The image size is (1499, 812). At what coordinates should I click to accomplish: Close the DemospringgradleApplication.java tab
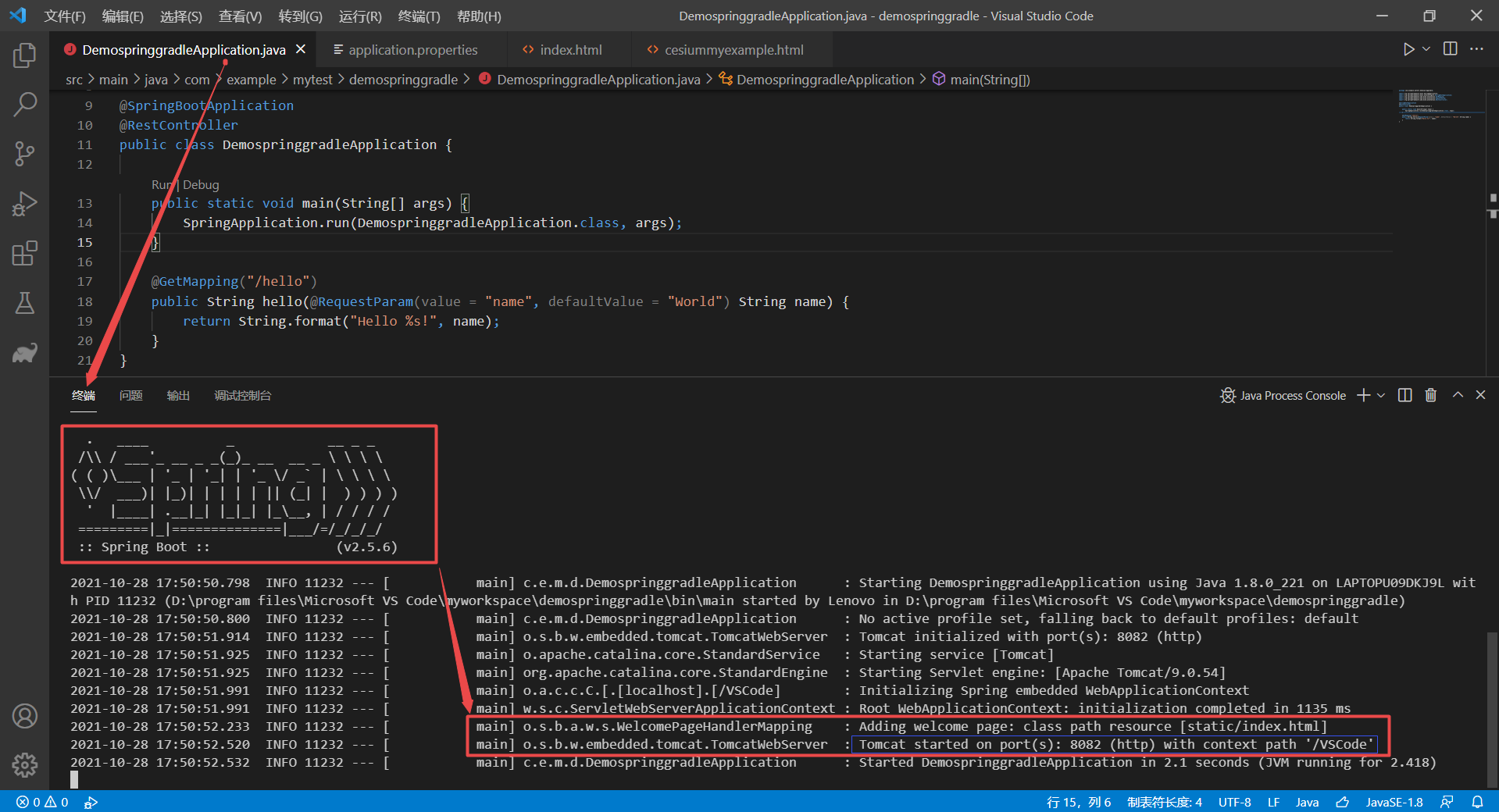click(x=301, y=49)
